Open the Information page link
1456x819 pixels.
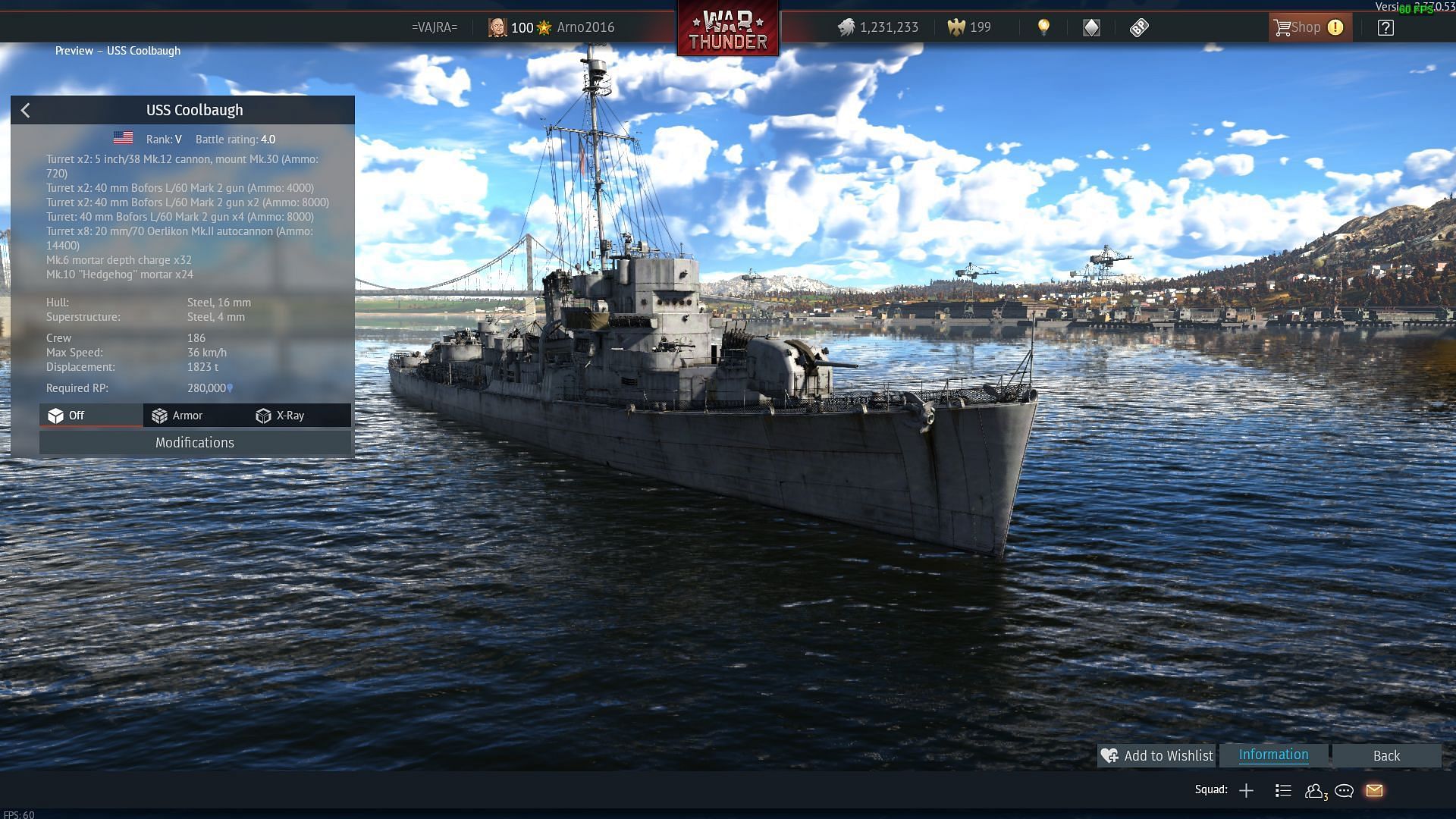[x=1273, y=755]
